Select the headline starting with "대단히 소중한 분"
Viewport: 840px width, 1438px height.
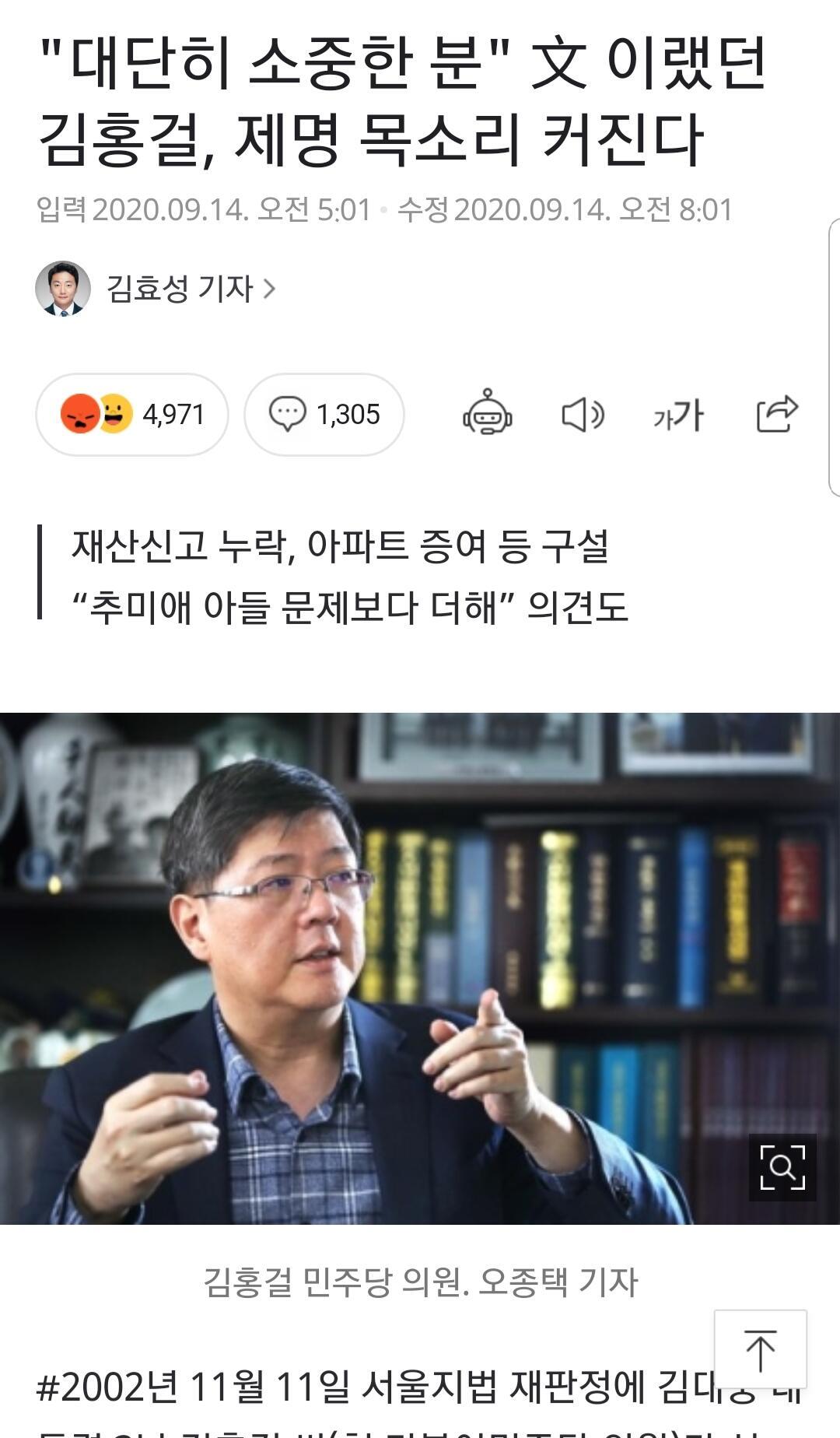click(x=403, y=101)
